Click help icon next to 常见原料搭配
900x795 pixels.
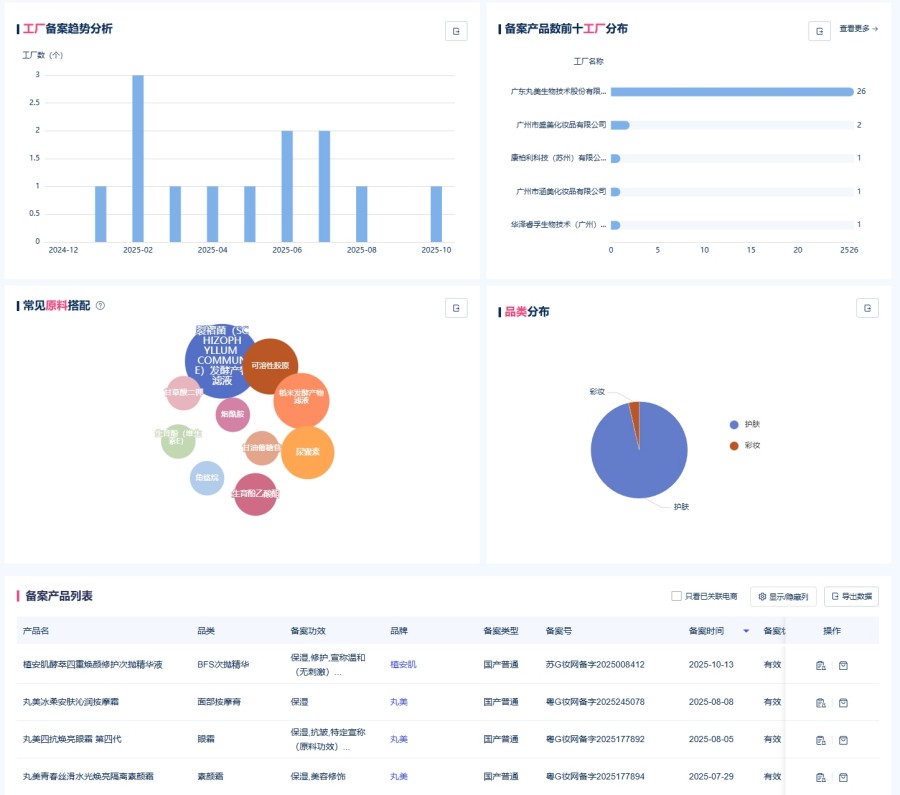tap(100, 306)
